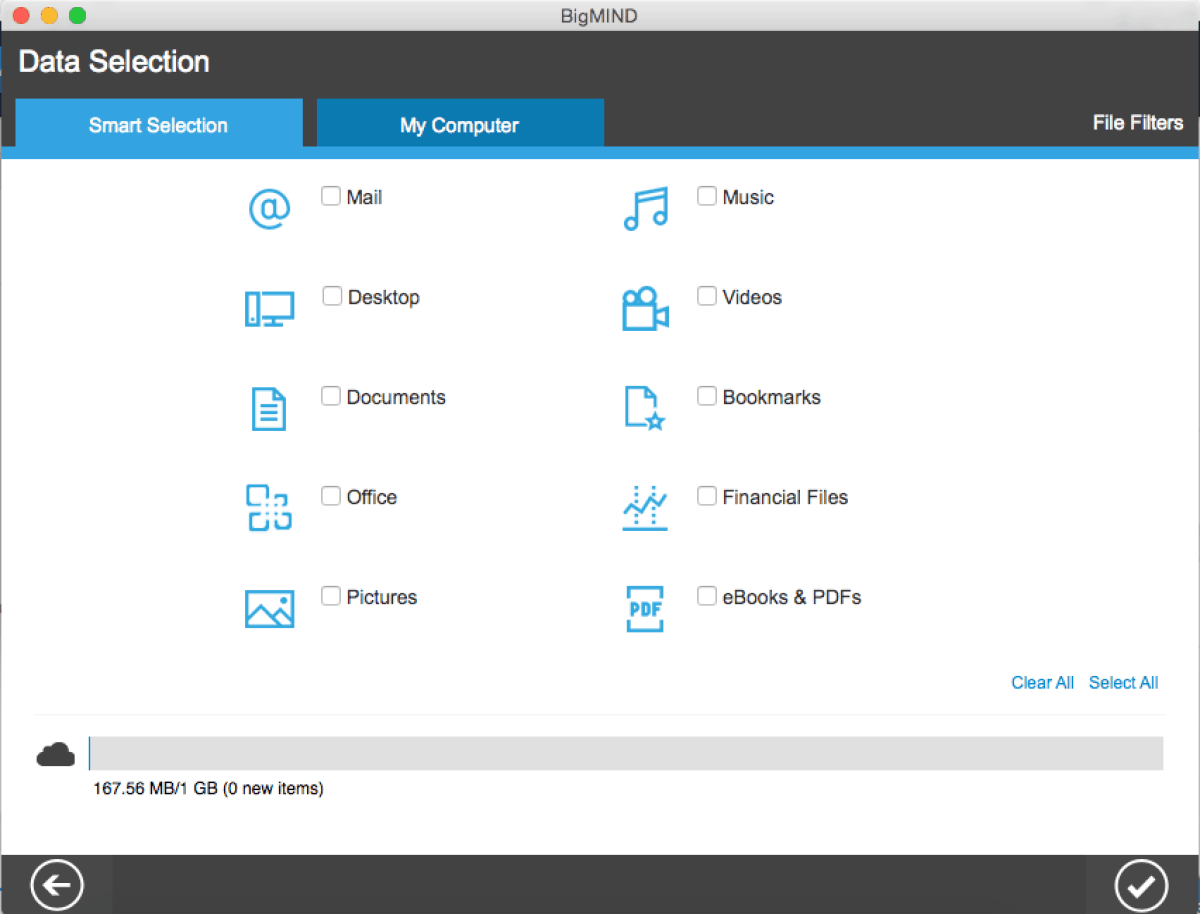
Task: Click the Documents label text
Action: (396, 397)
